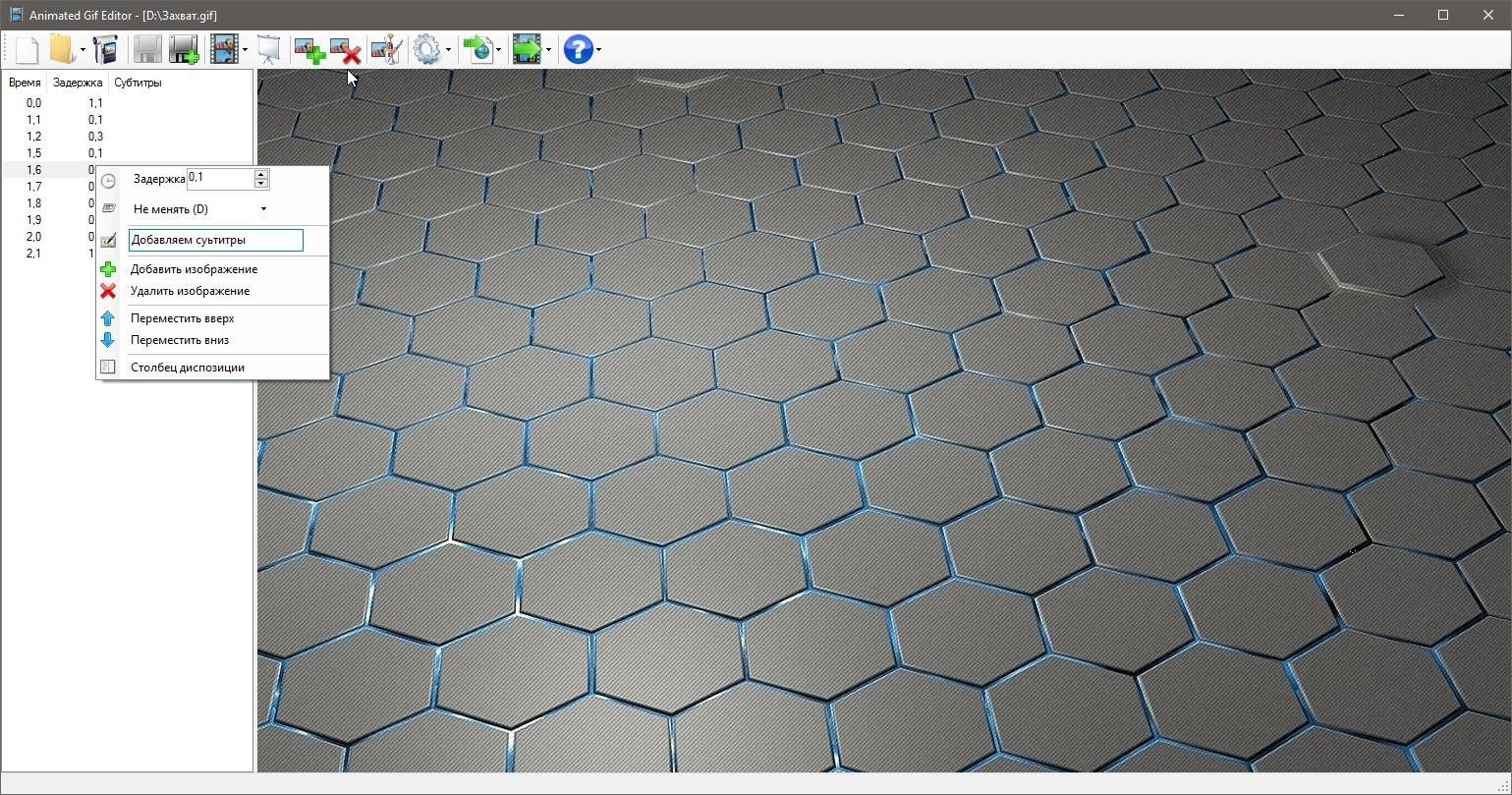Open the film strip dropdown arrow
Image resolution: width=1512 pixels, height=795 pixels.
pos(245,49)
